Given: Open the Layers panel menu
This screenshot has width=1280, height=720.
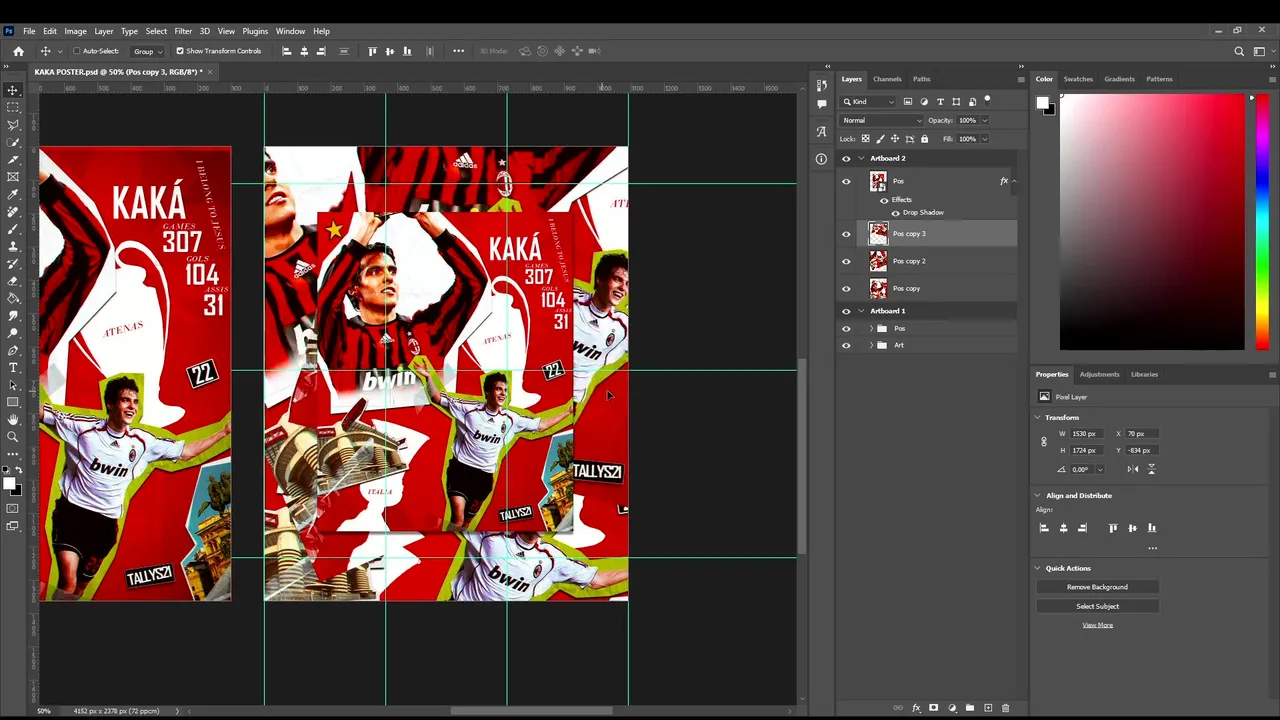Looking at the screenshot, I should [x=1021, y=79].
